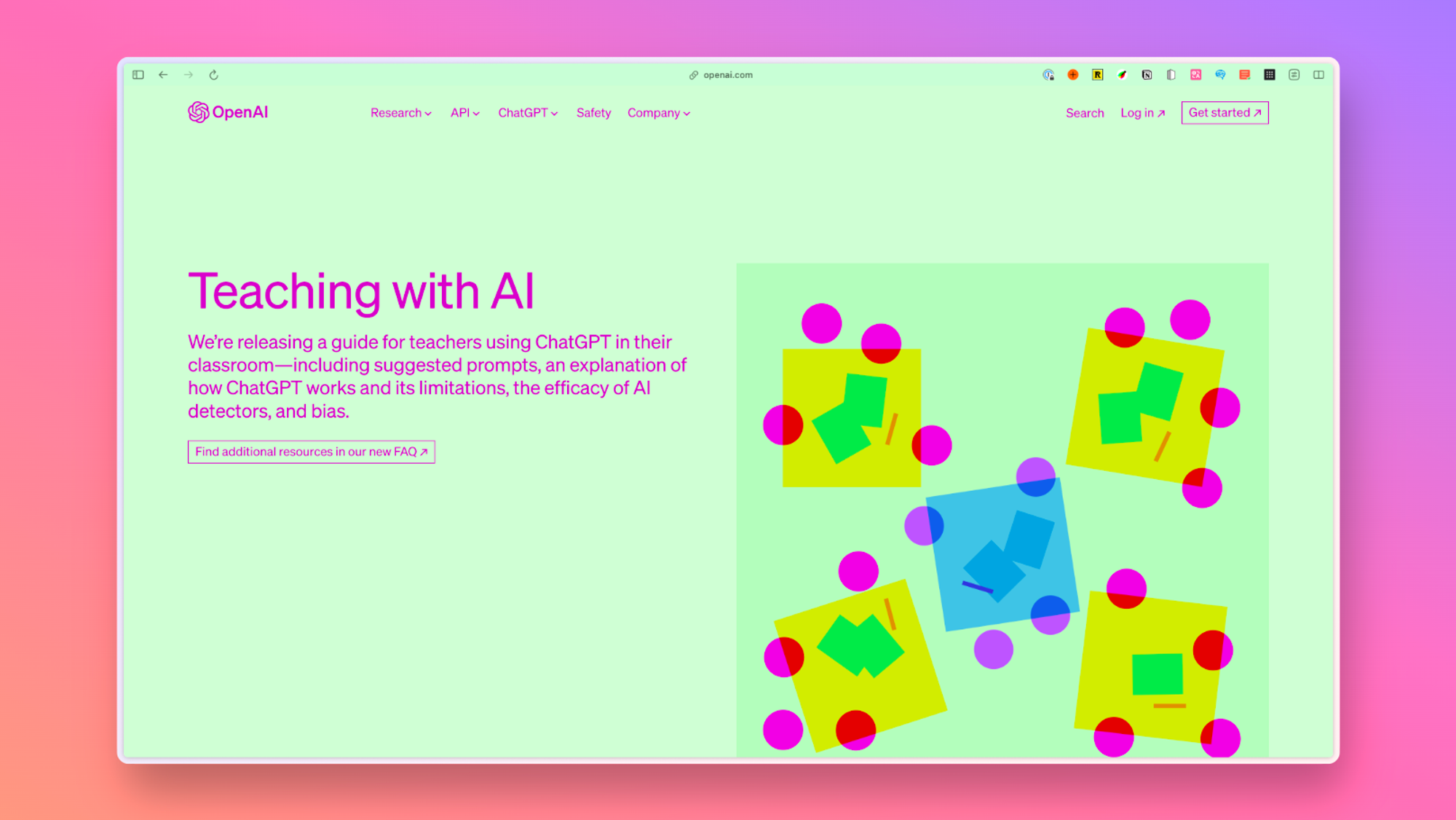Open Find additional resources in our new FAQ

[x=312, y=452]
